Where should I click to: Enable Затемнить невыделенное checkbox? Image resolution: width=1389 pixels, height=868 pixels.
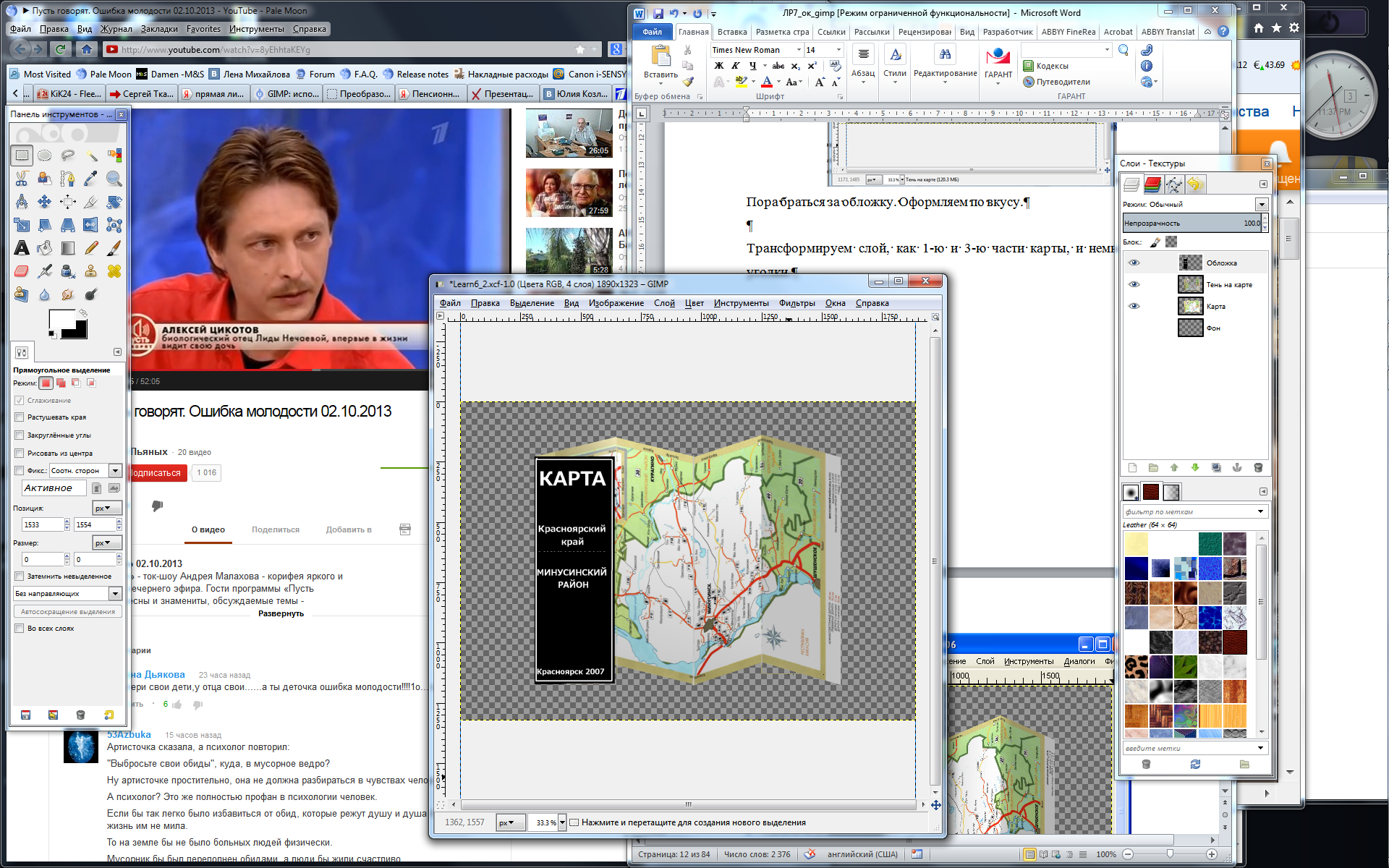point(20,576)
